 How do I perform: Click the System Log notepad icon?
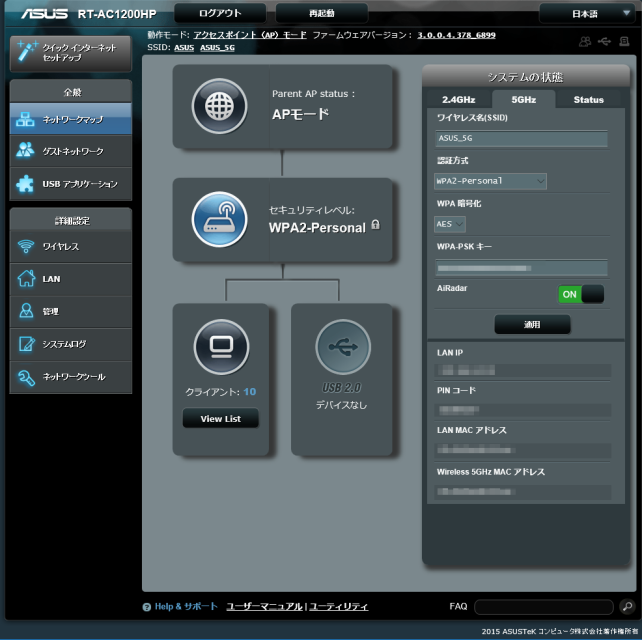26,344
